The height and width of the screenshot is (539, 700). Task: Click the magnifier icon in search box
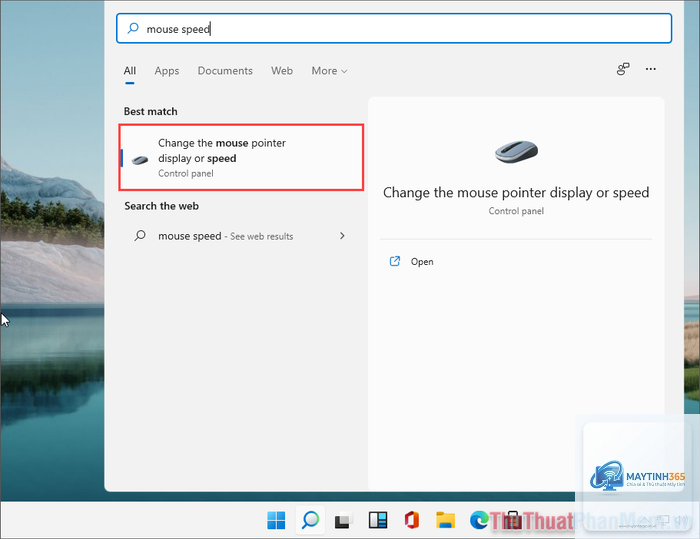click(133, 28)
